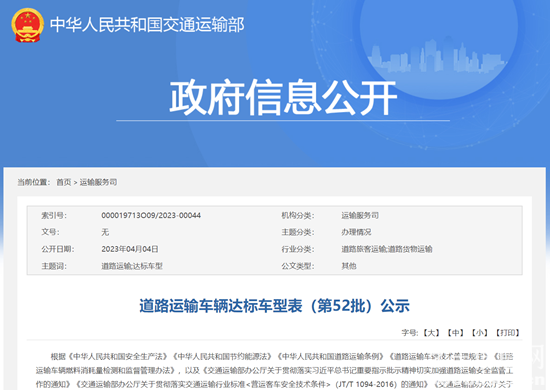The height and width of the screenshot is (390, 550).
Task: Open 运输服务司 breadcrumb link
Action: coord(99,182)
